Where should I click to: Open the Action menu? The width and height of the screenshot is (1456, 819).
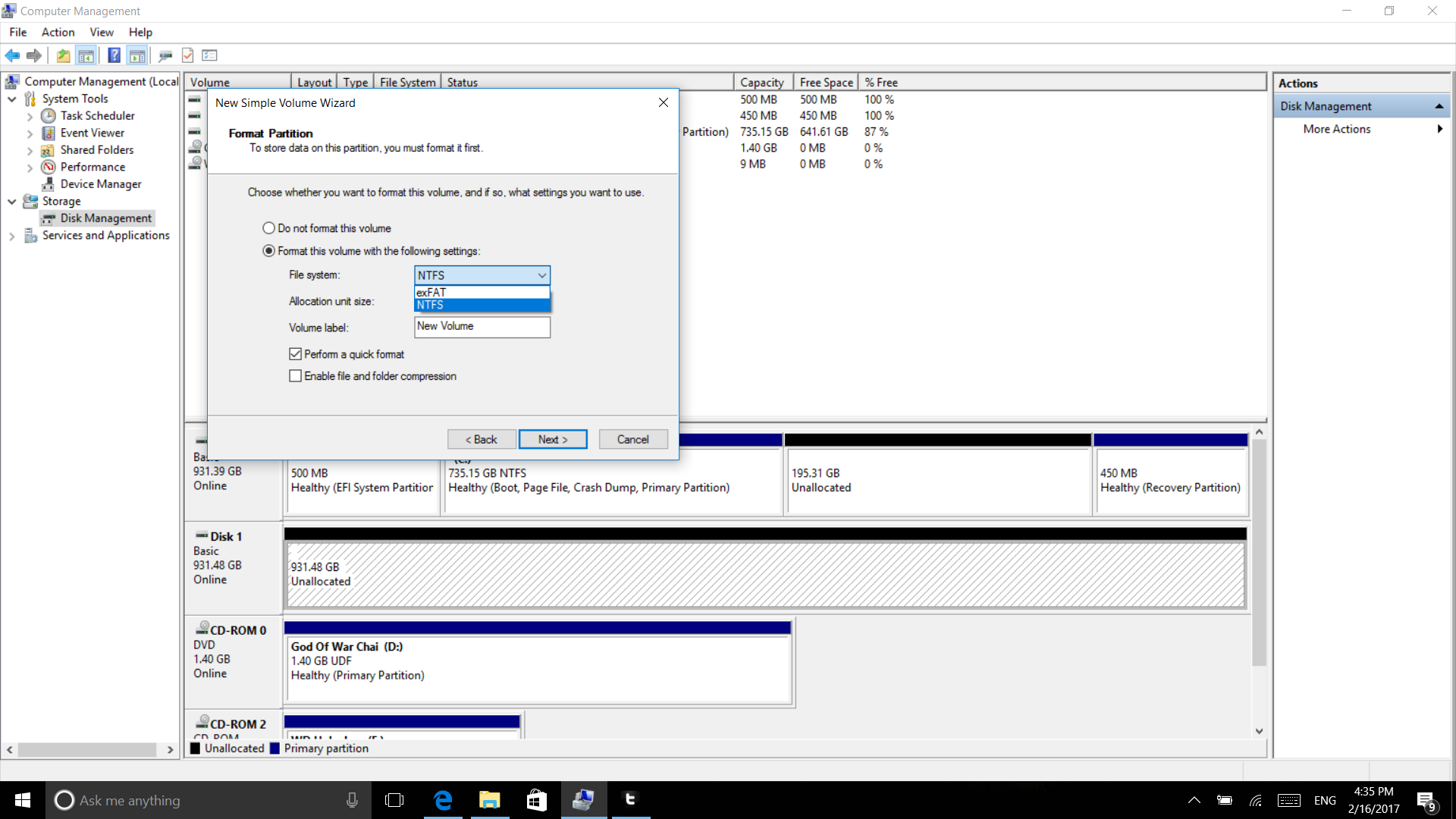(58, 32)
